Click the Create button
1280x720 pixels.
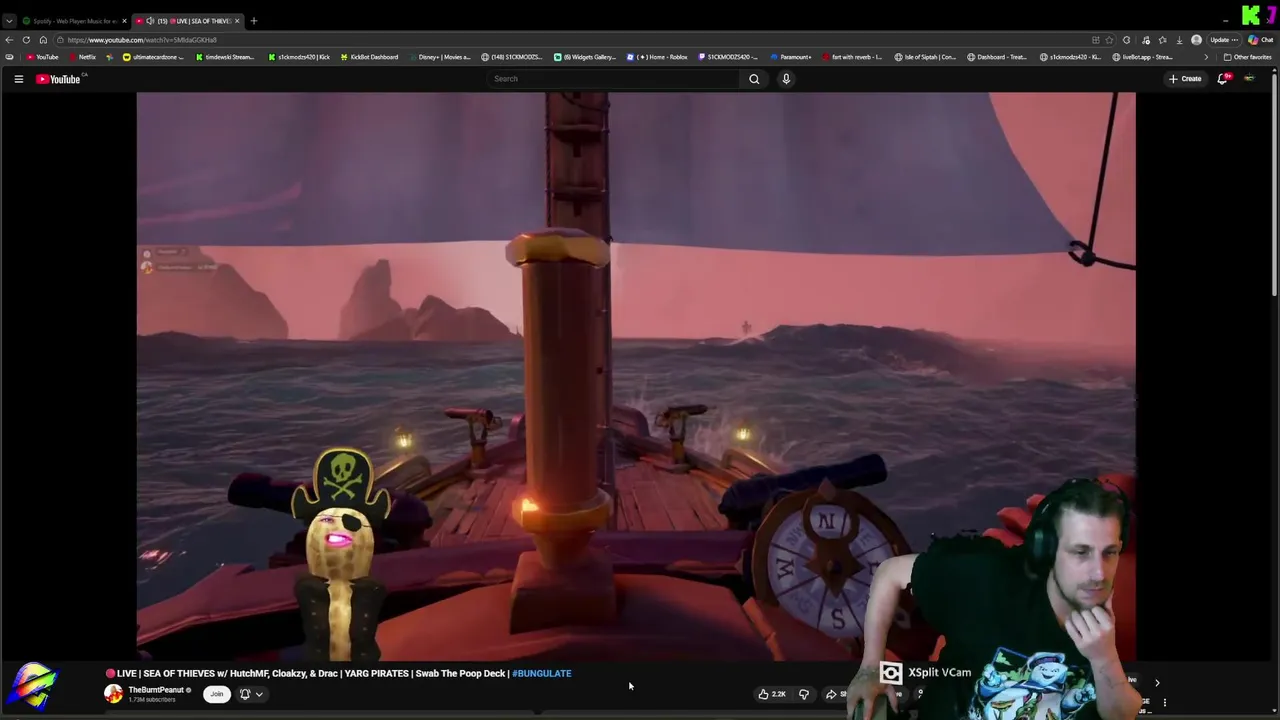pos(1185,79)
